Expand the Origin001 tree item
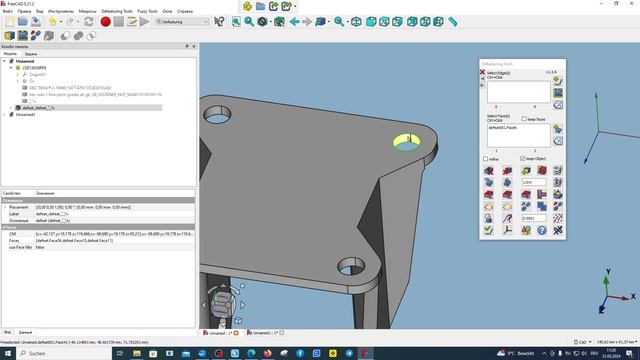Viewport: 640px width, 360px height. [x=18, y=75]
